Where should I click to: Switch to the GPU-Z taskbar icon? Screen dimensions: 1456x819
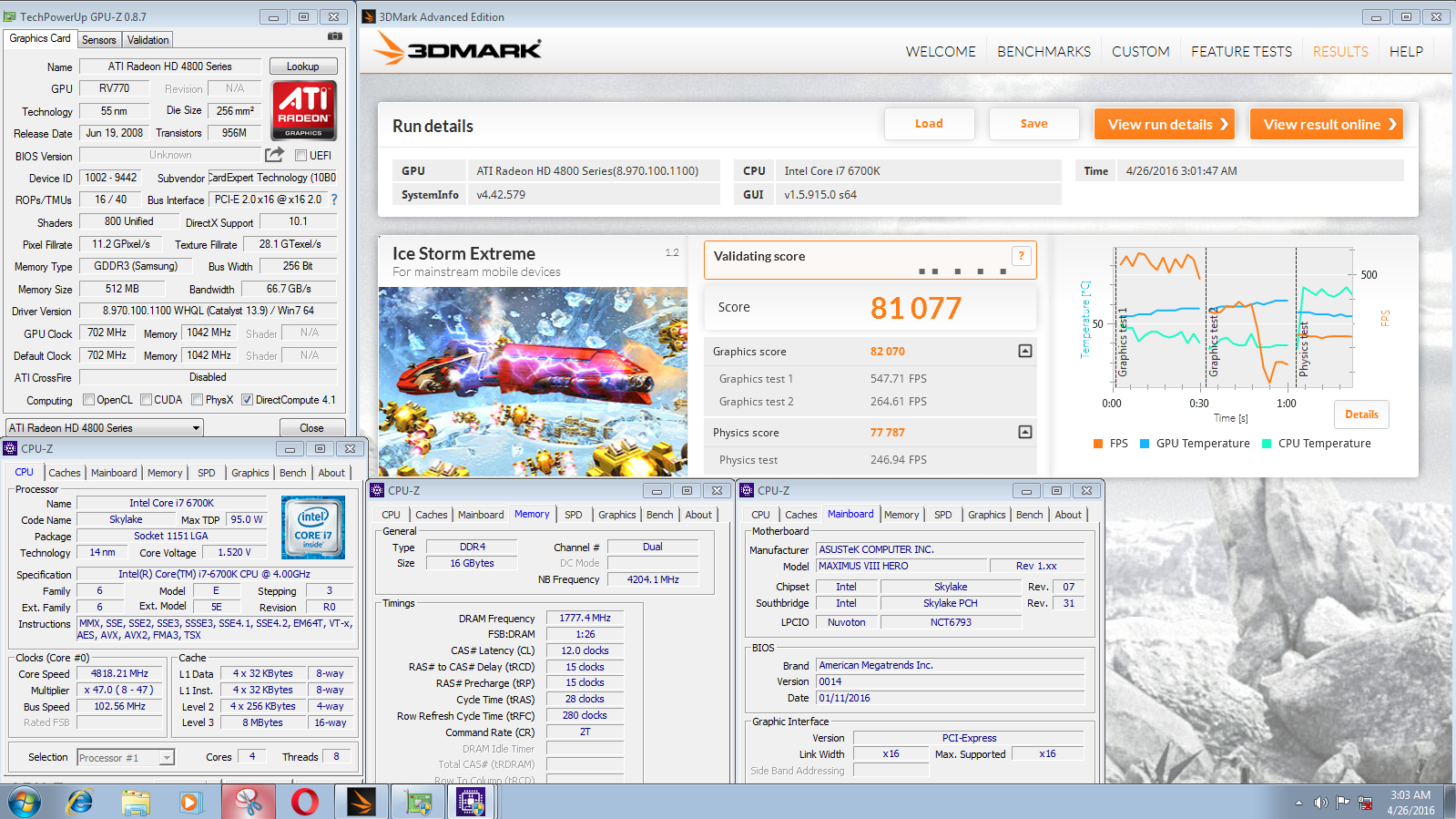pos(418,802)
